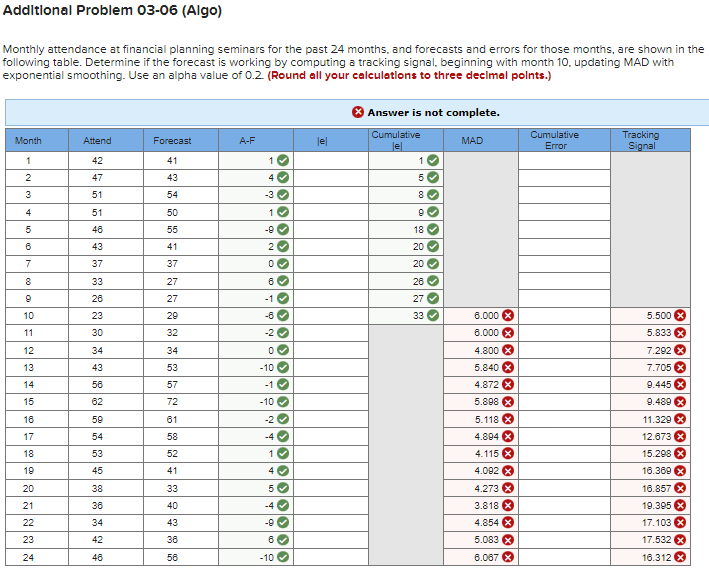Click green checkmark beside Cumulative |e| value 18
This screenshot has height=573, width=709.
[433, 230]
